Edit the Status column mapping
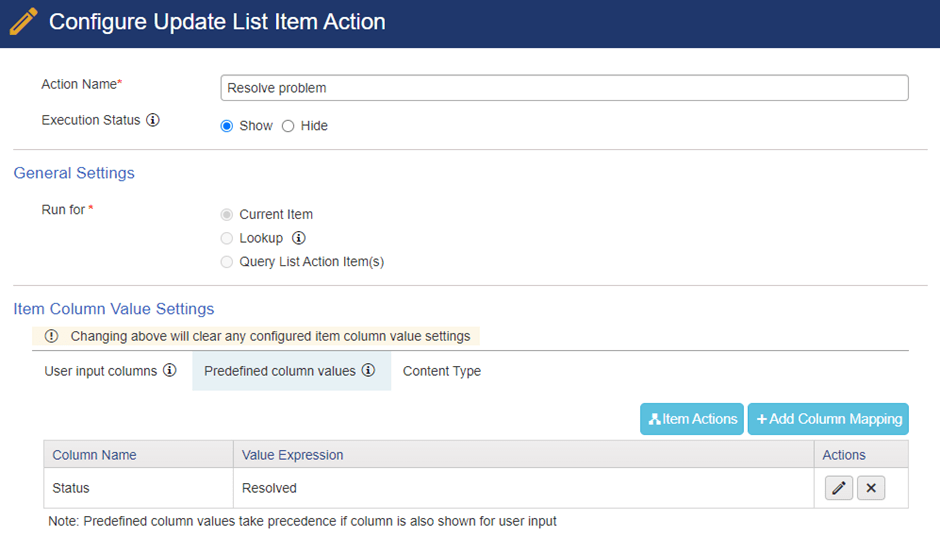This screenshot has height=553, width=940. pyautogui.click(x=839, y=488)
